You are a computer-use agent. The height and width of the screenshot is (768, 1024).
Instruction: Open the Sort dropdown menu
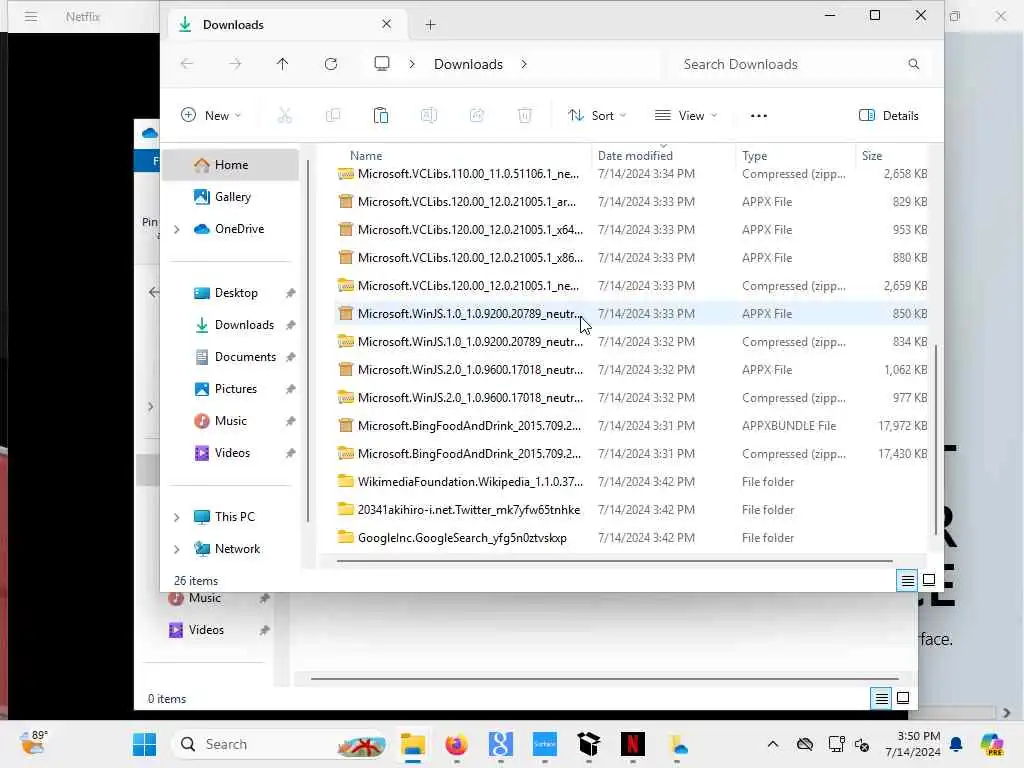point(597,116)
